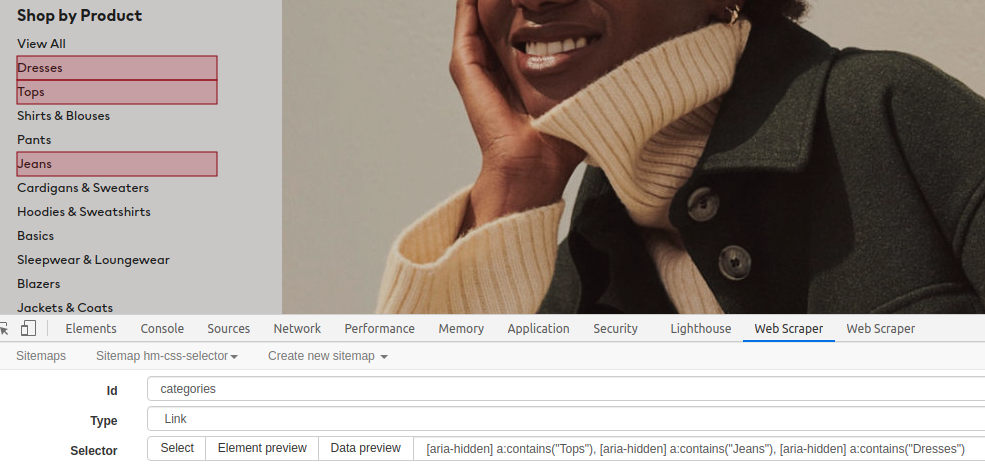Open the highlighted Dresses link
Screen dimensions: 985x472
(40, 68)
